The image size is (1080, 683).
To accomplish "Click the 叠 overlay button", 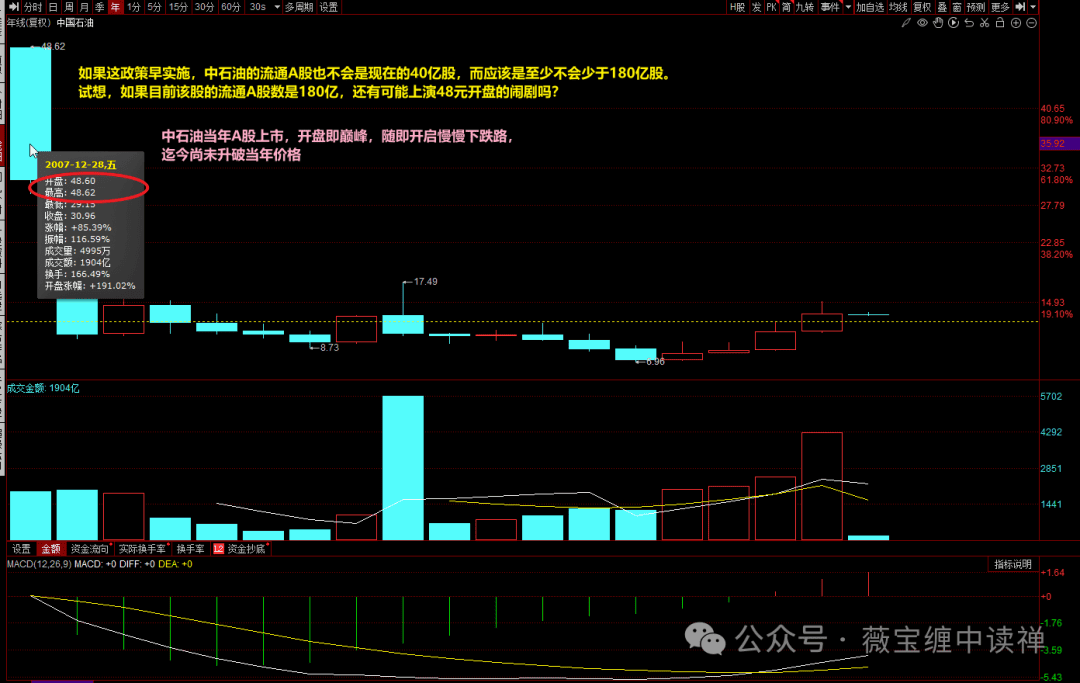I will coord(942,7).
